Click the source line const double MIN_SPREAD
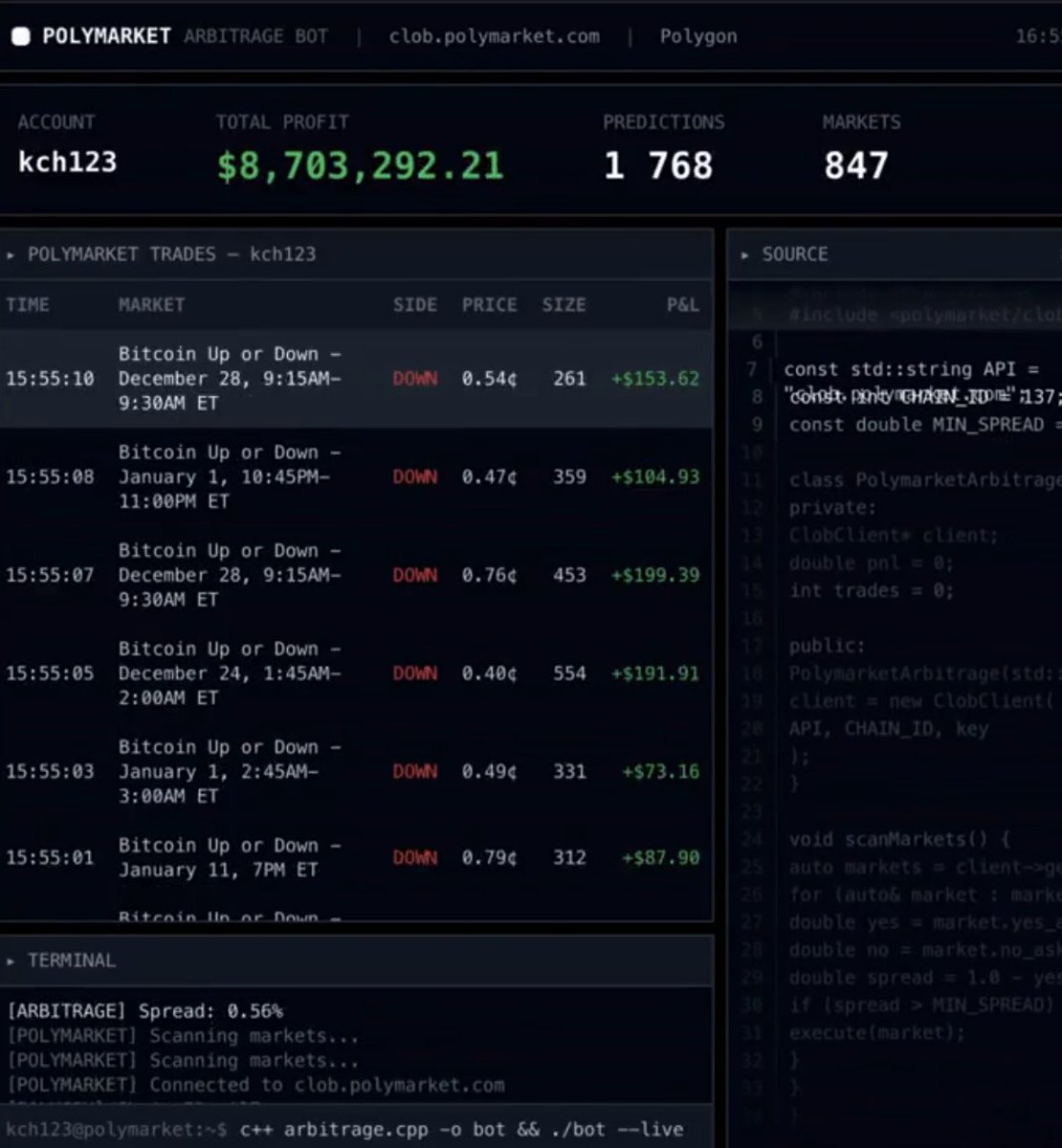This screenshot has width=1062, height=1148. [x=925, y=425]
